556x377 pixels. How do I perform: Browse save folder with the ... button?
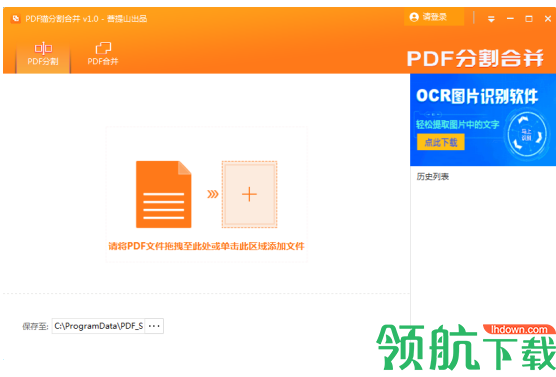(154, 326)
